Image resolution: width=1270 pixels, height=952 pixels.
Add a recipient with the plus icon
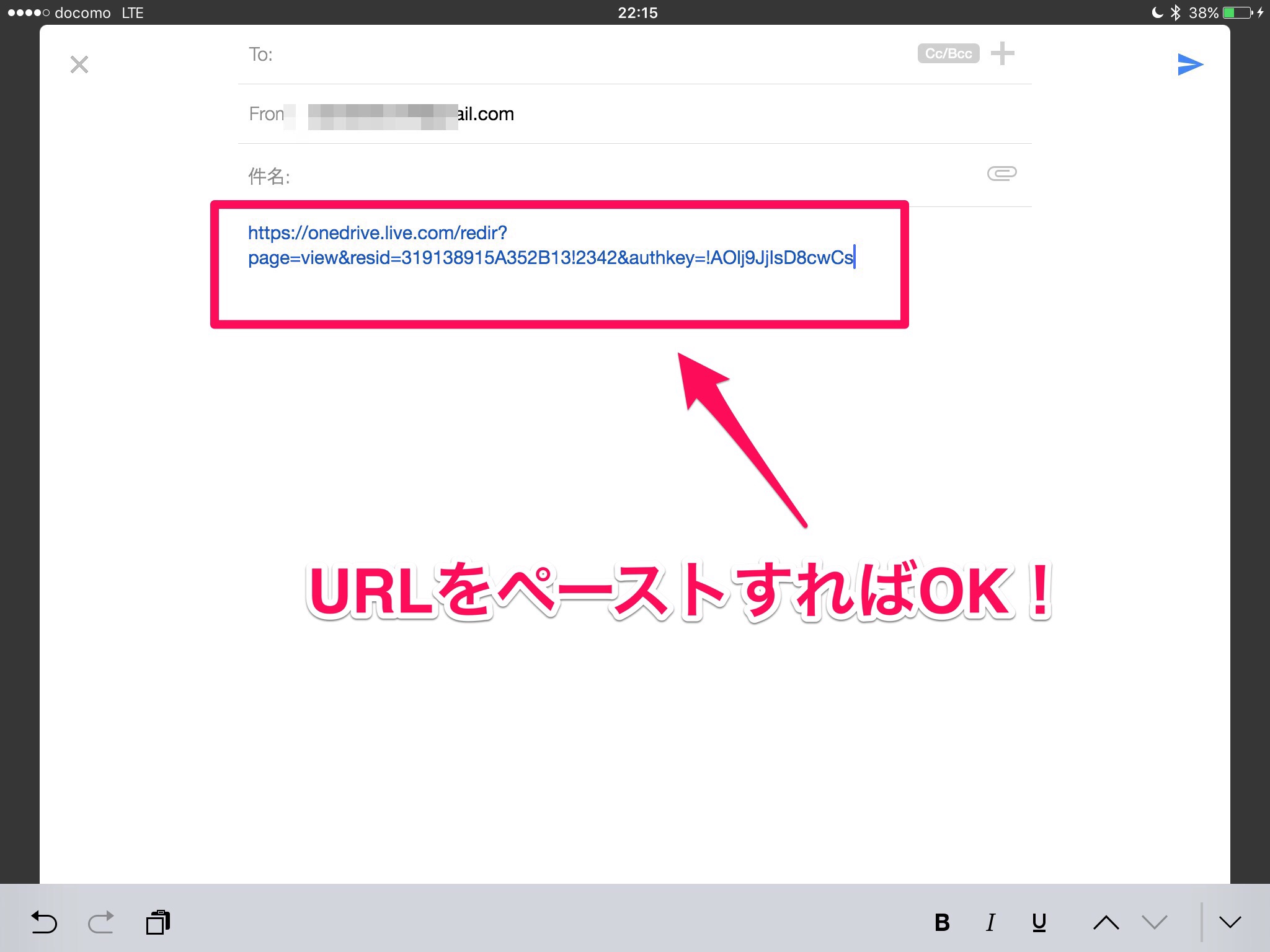(x=1002, y=54)
